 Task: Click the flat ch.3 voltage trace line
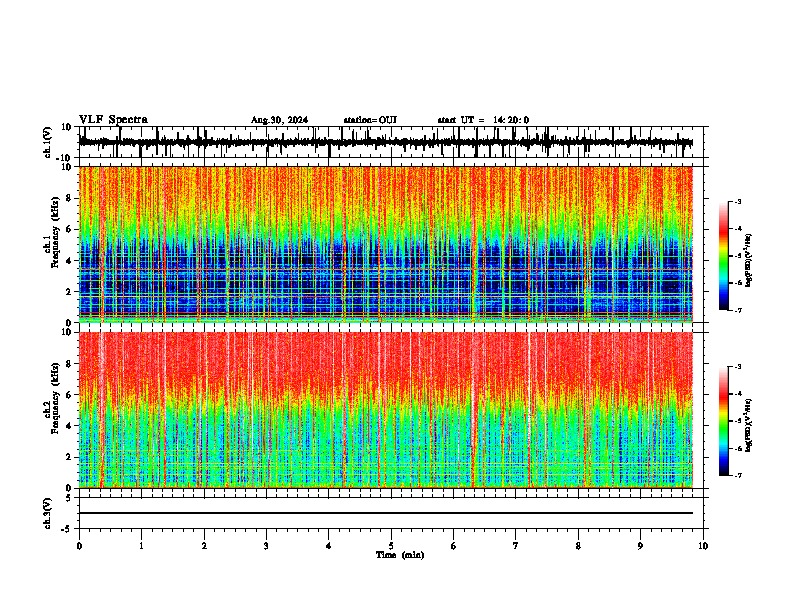coord(385,513)
